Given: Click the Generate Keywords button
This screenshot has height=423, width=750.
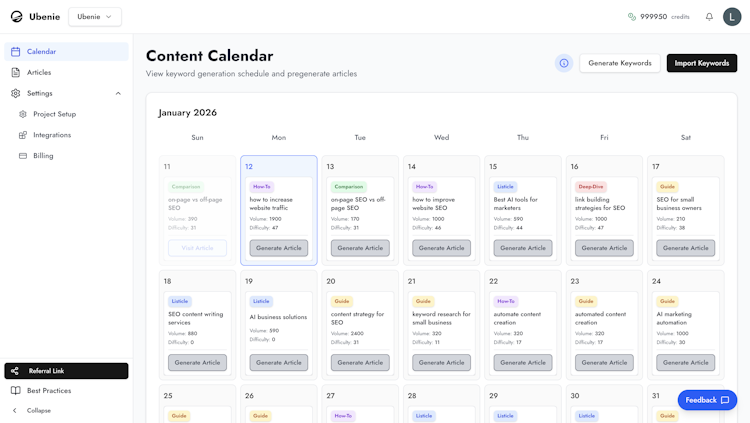Looking at the screenshot, I should [x=619, y=63].
